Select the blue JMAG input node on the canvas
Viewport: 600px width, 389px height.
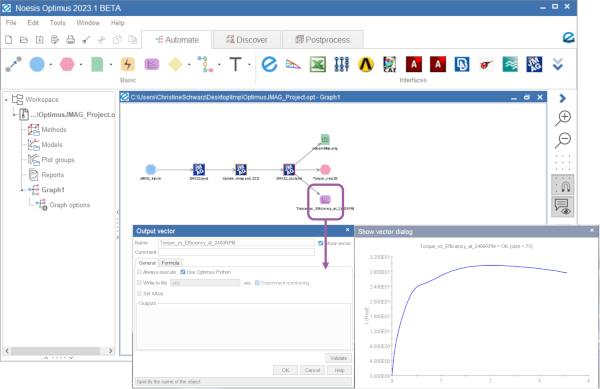coord(151,169)
